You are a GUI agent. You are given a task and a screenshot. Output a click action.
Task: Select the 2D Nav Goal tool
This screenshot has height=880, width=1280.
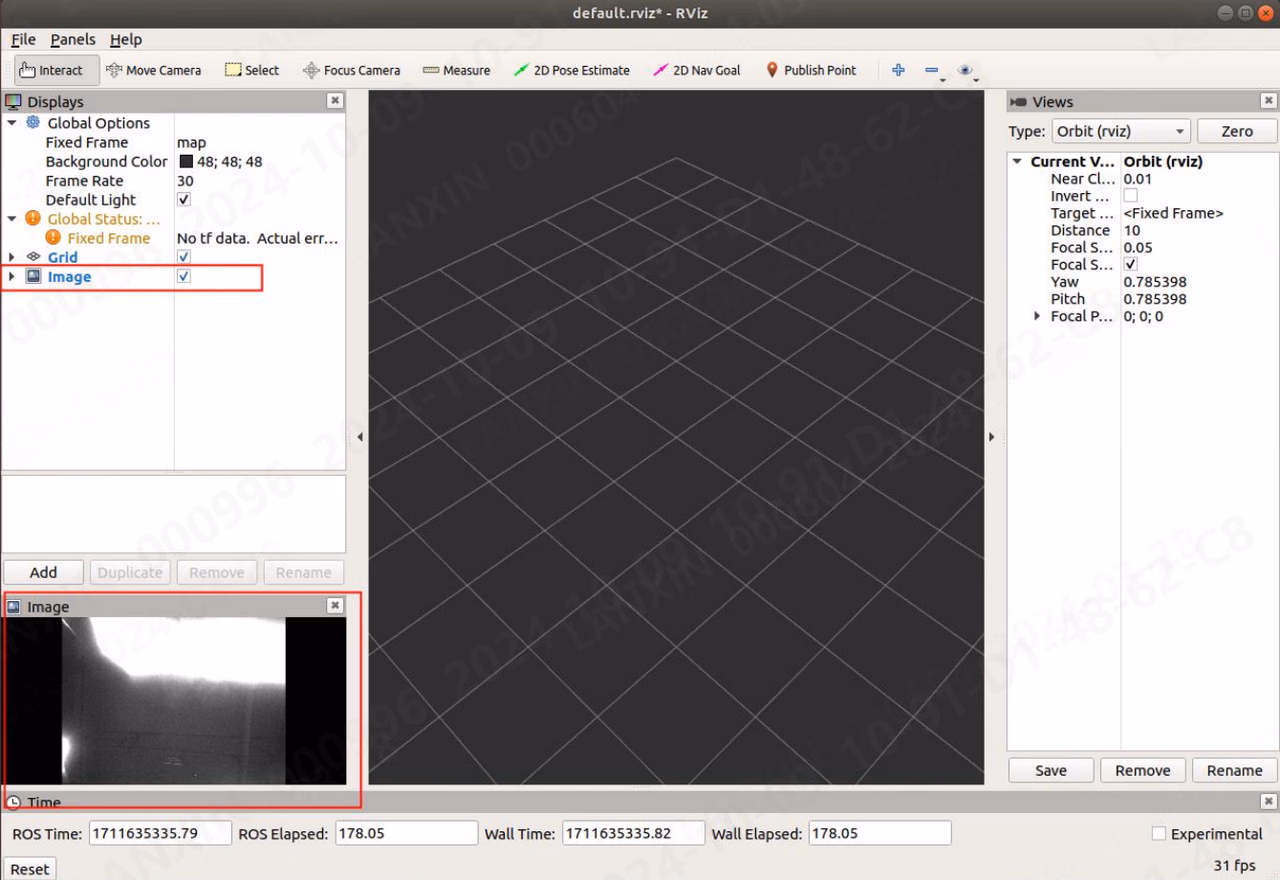point(696,70)
